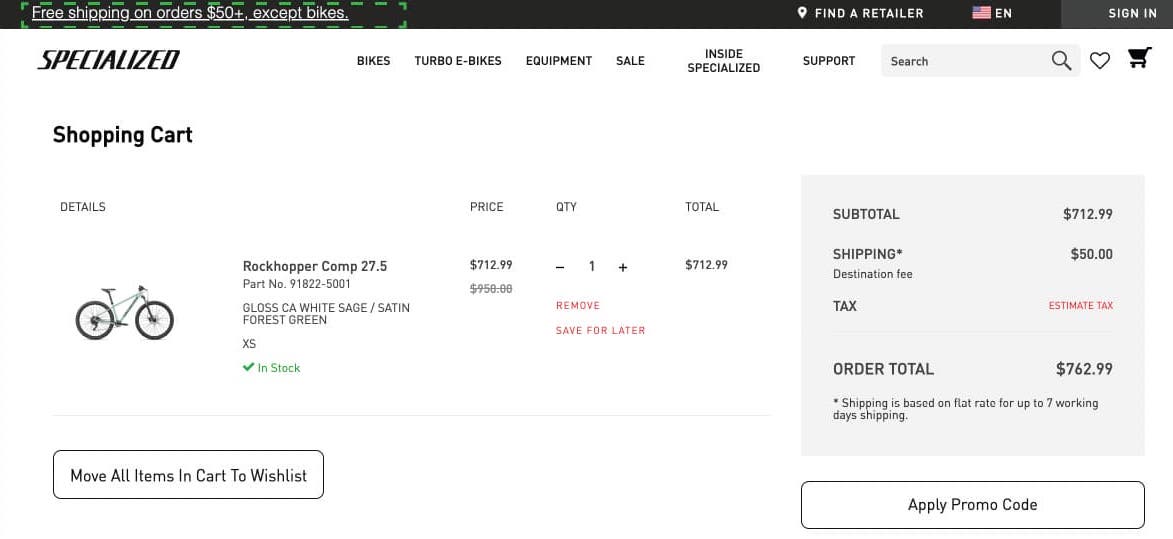Open the US flag language selector

point(981,13)
